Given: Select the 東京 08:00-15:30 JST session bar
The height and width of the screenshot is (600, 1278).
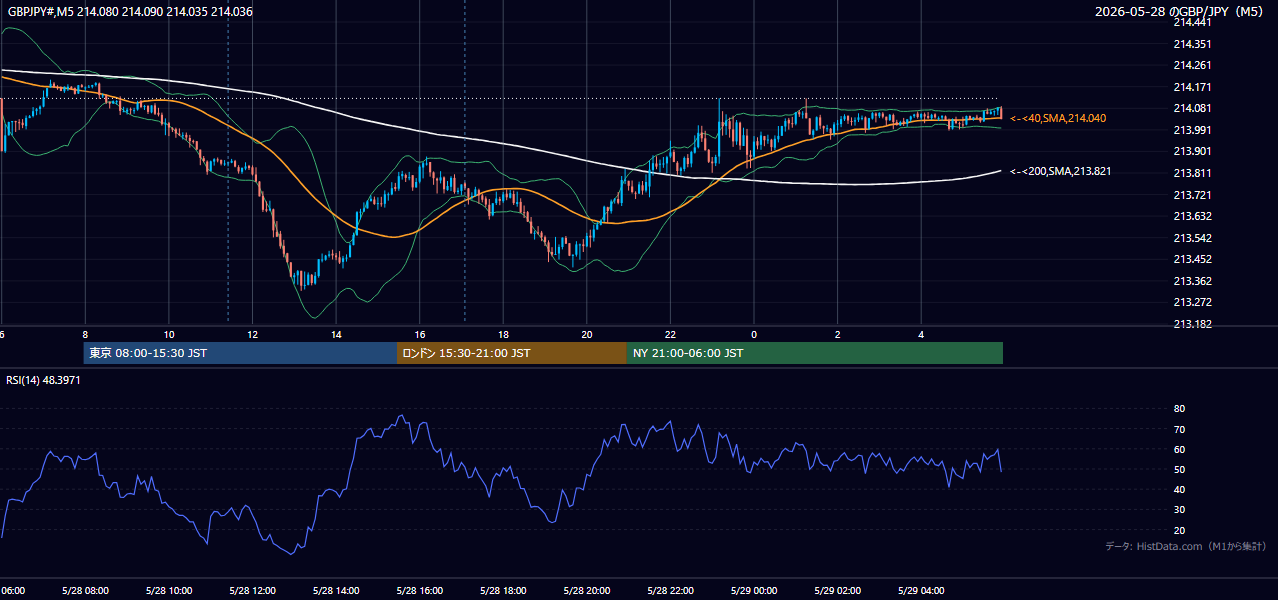Looking at the screenshot, I should pos(240,353).
